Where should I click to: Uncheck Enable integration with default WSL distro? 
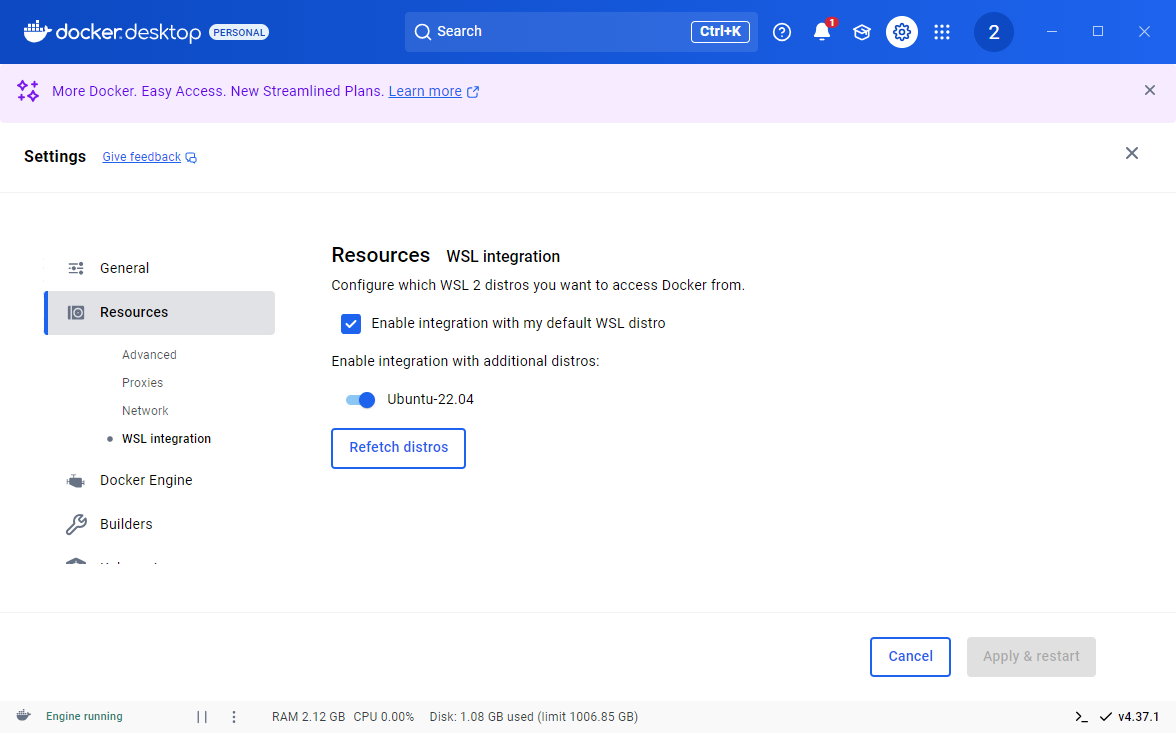click(350, 324)
